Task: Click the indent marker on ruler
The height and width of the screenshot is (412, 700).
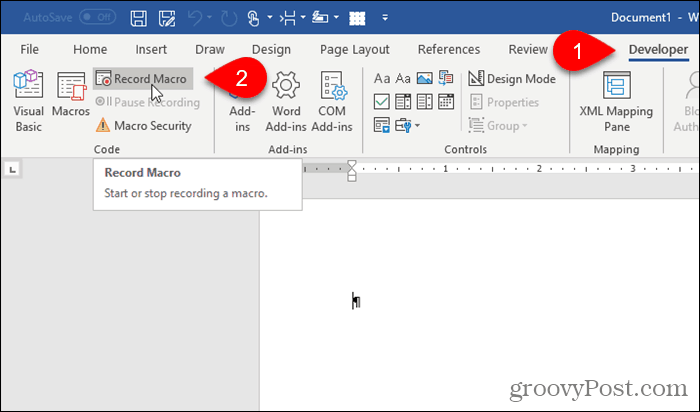Action: click(x=352, y=171)
